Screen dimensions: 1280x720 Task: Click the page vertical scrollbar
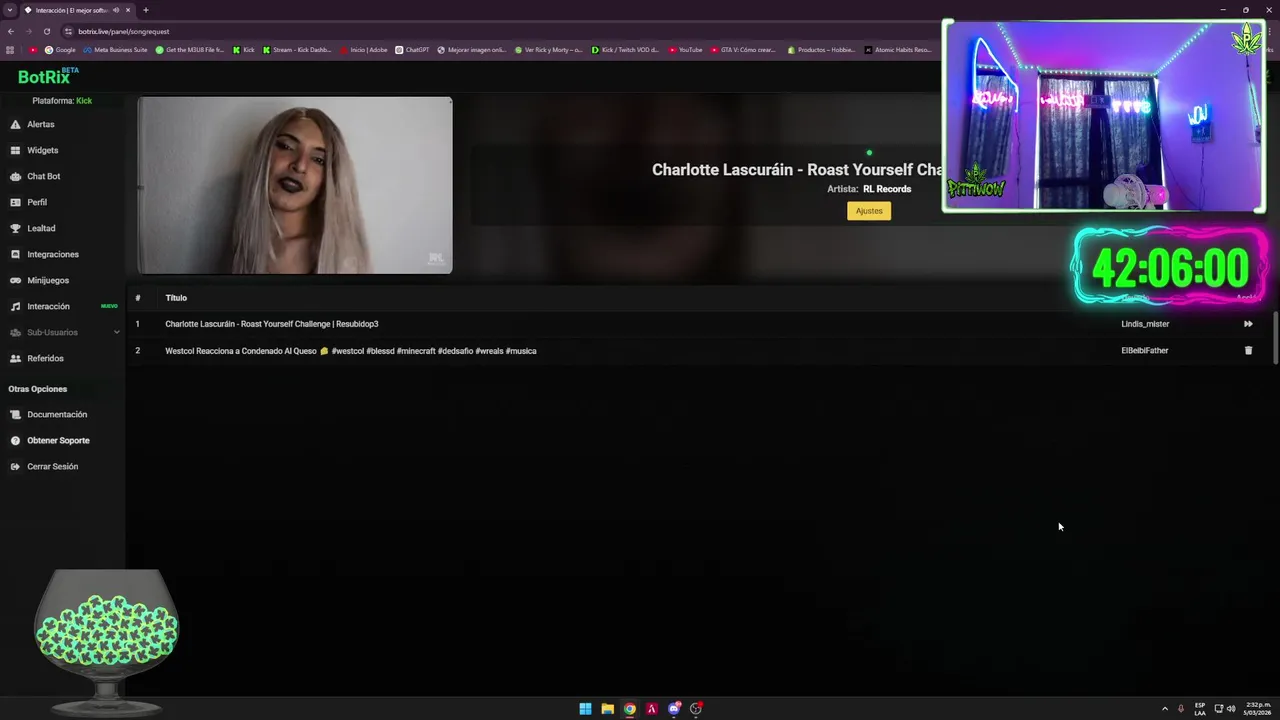point(1276,338)
